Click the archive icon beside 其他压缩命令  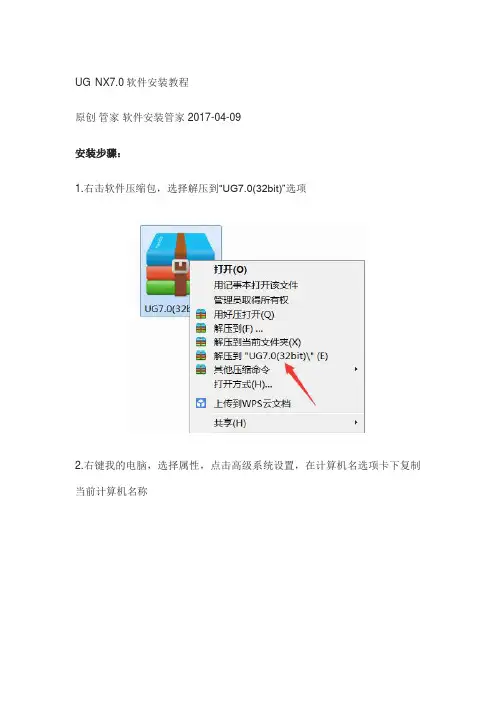[201, 370]
